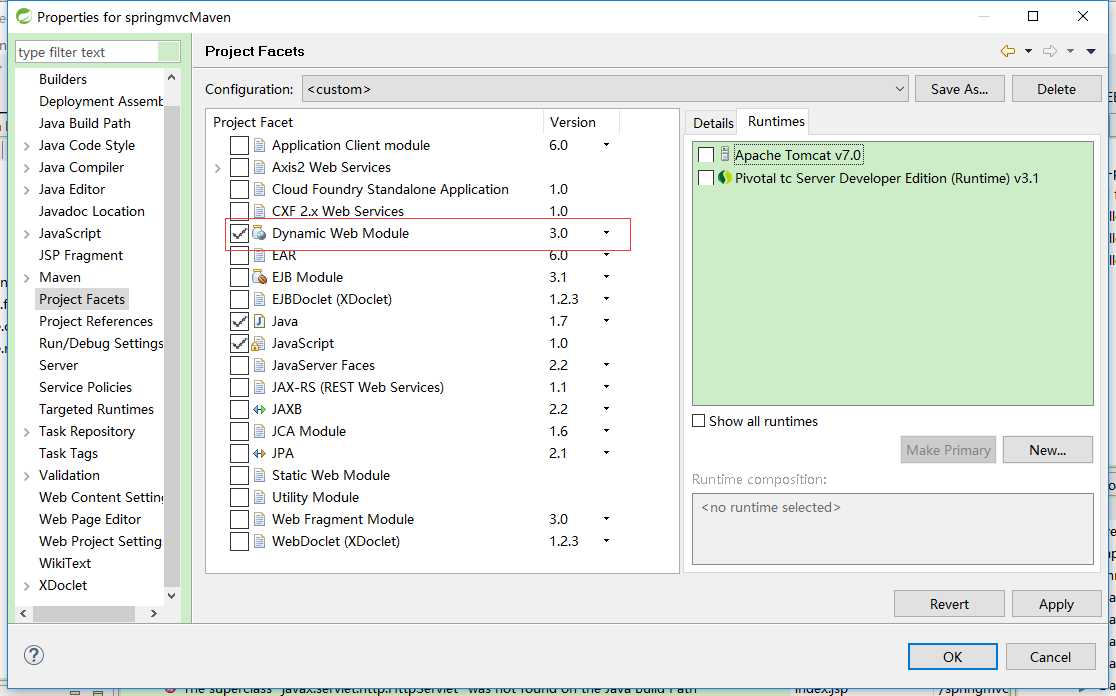Click the Apache Tomcat v7.0 server icon
1116x696 pixels.
tap(725, 154)
